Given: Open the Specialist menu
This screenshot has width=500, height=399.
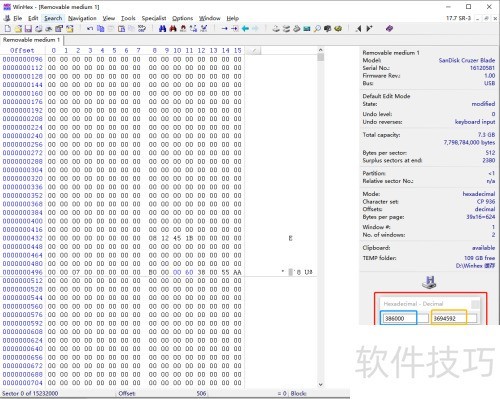Looking at the screenshot, I should pos(154,18).
